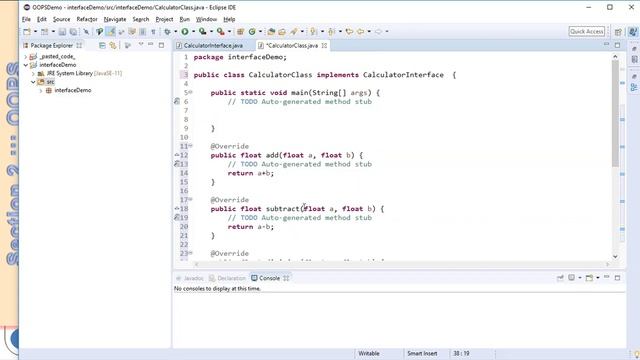
Task: Switch to the Declaration tab
Action: [x=227, y=278]
